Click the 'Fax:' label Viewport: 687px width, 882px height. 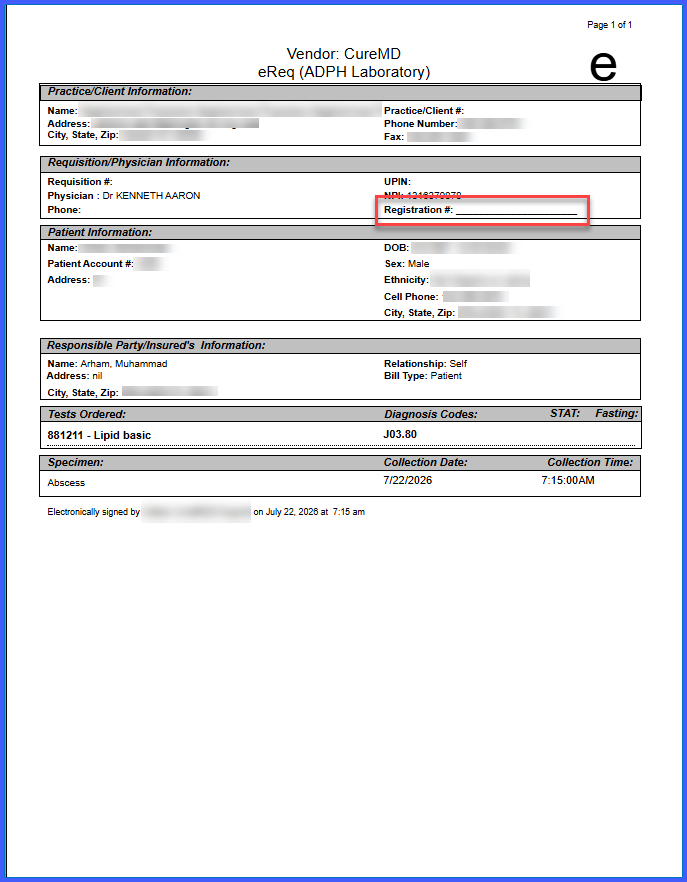coord(394,137)
